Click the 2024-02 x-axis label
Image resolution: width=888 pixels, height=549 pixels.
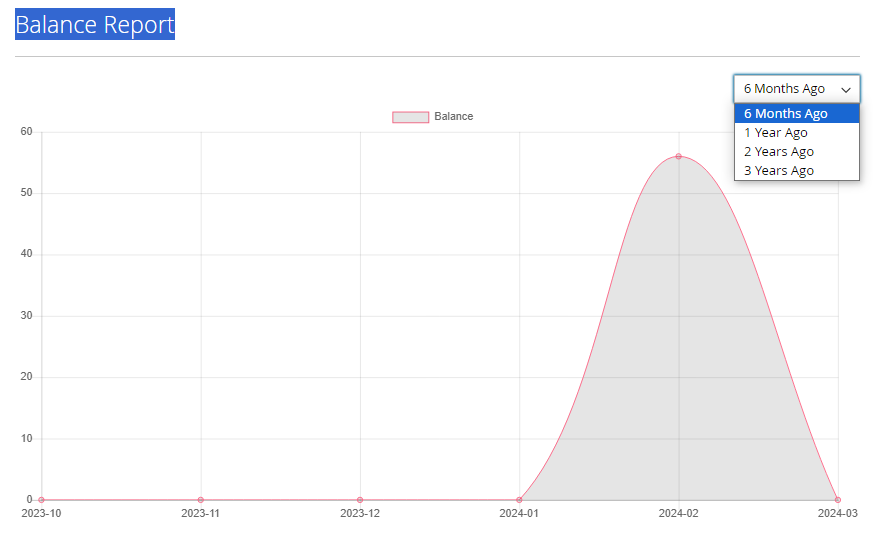[678, 514]
